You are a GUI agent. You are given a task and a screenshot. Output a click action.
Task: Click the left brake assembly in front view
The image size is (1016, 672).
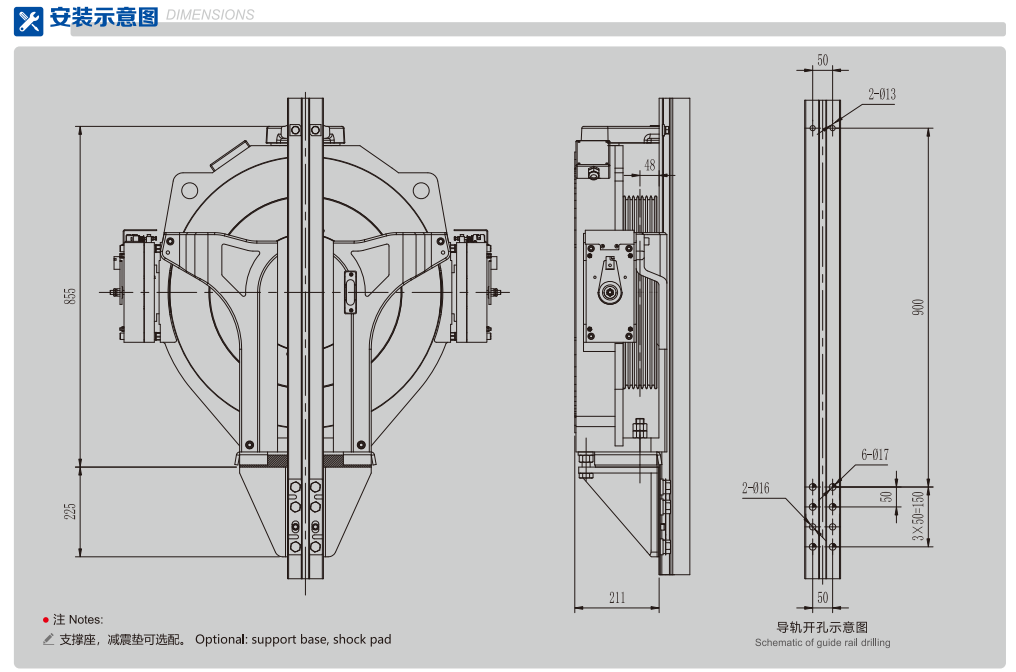point(137,291)
